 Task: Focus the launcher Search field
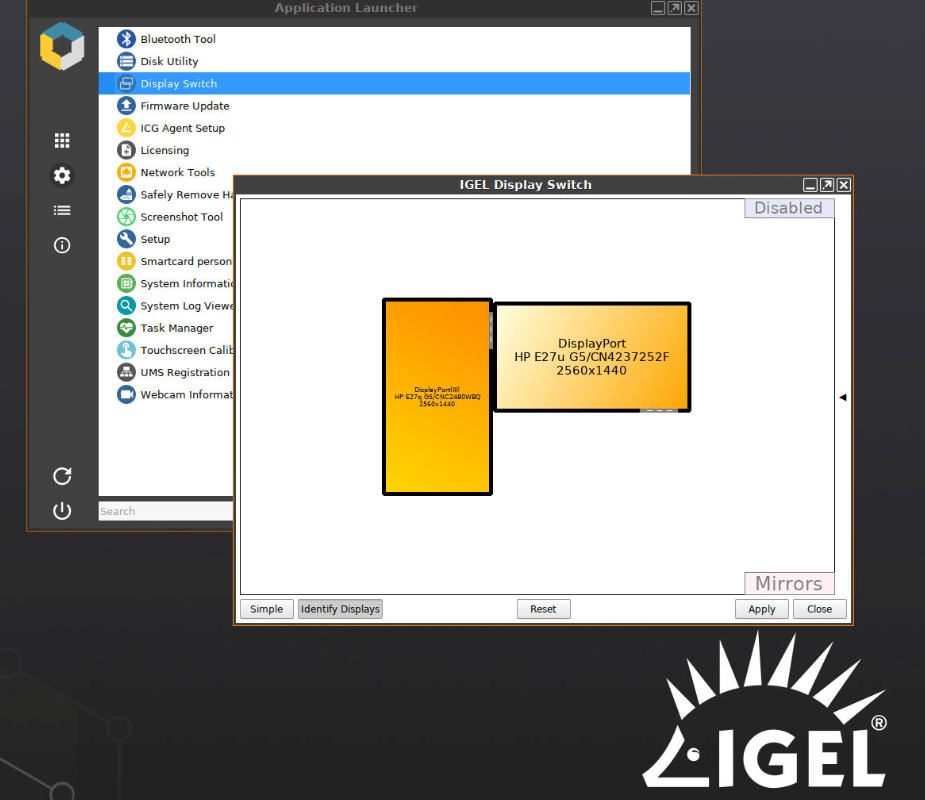pos(166,511)
